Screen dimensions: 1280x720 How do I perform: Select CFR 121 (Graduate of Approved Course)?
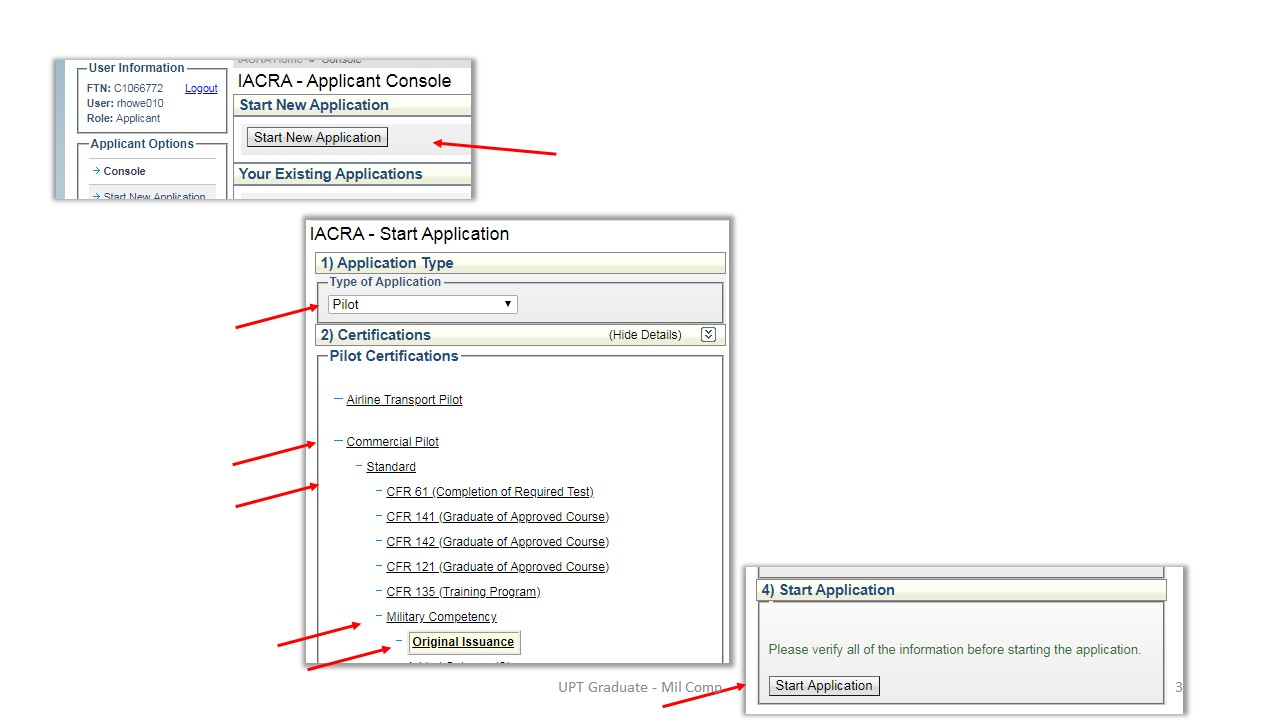498,567
